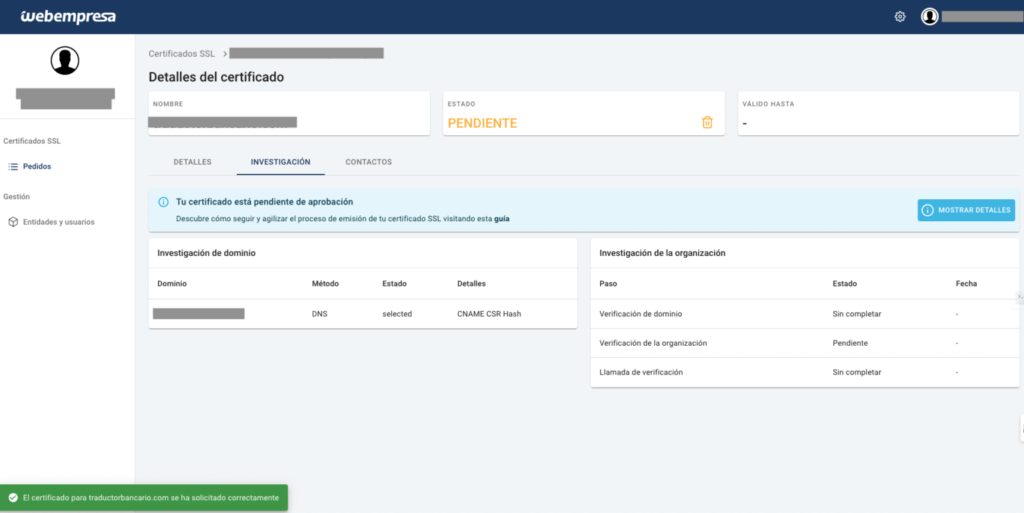Click the 'Fecha' column header

tap(966, 284)
